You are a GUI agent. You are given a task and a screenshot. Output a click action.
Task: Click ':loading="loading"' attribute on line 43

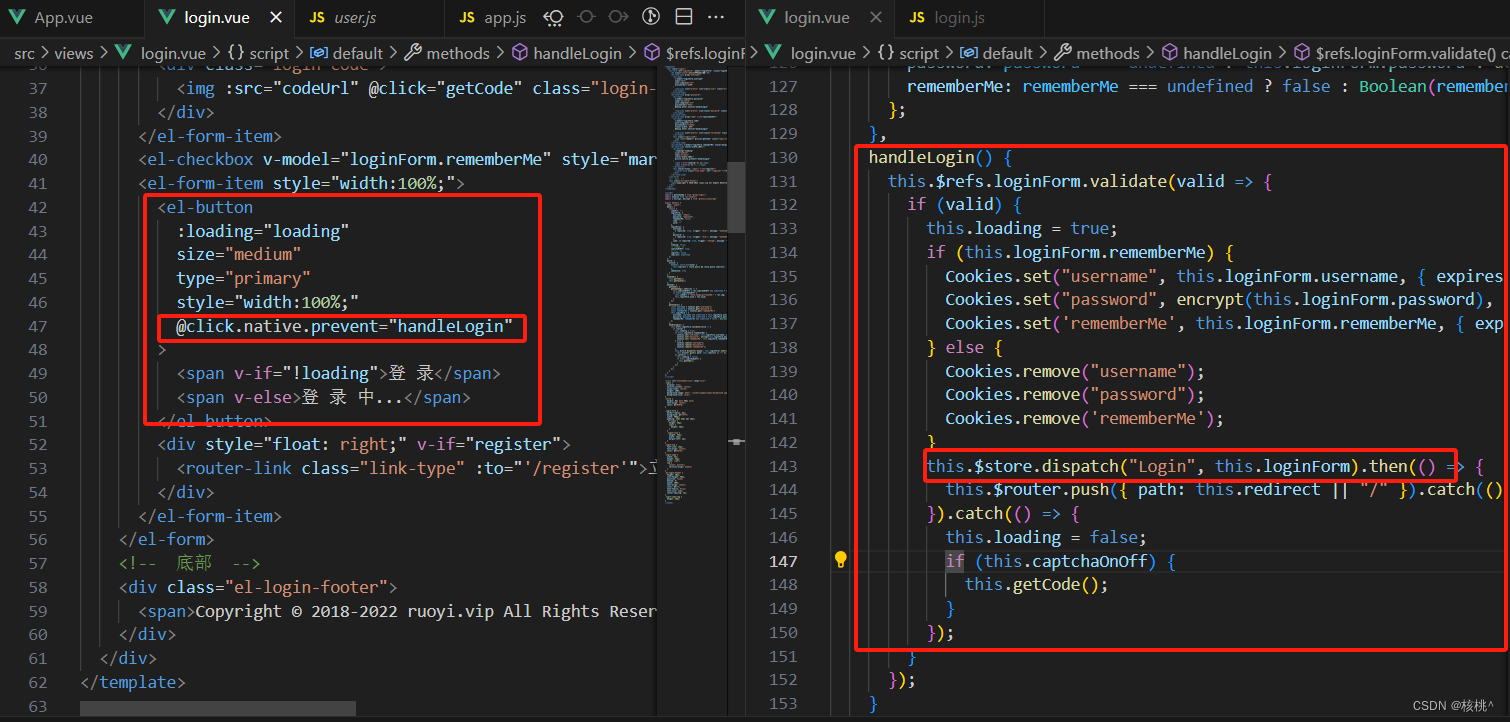[x=263, y=231]
